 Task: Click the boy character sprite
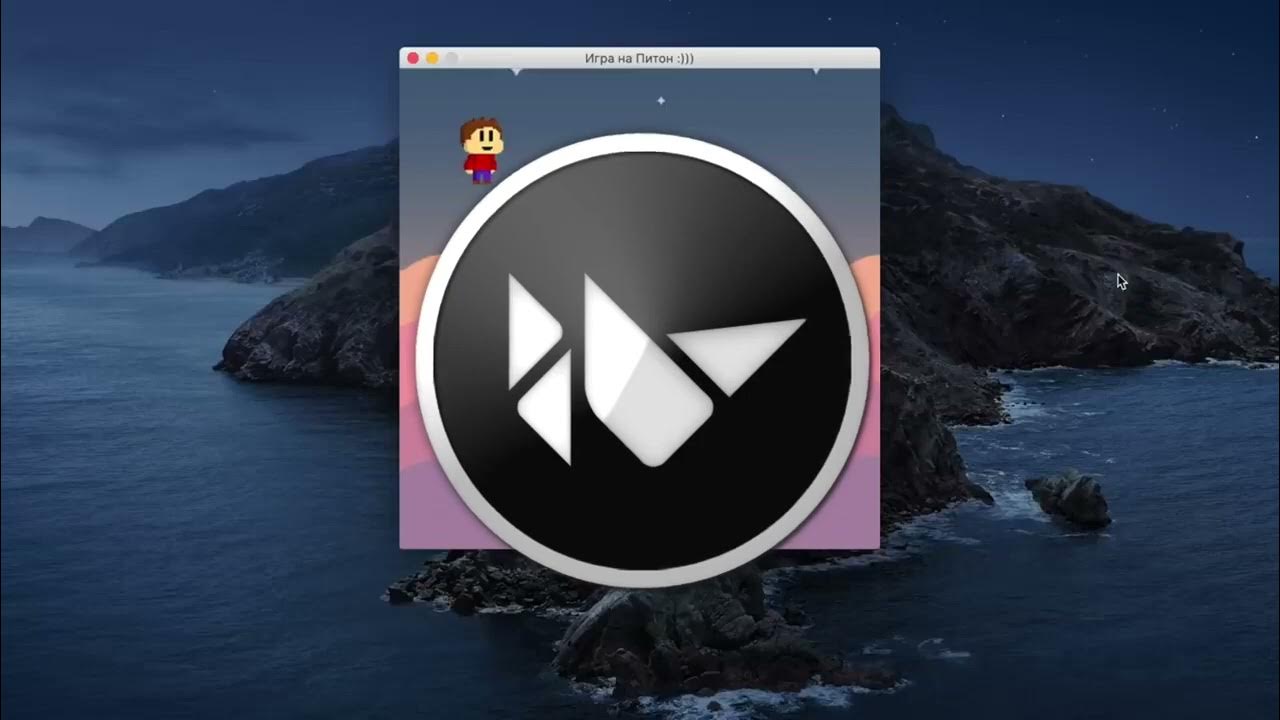[481, 150]
